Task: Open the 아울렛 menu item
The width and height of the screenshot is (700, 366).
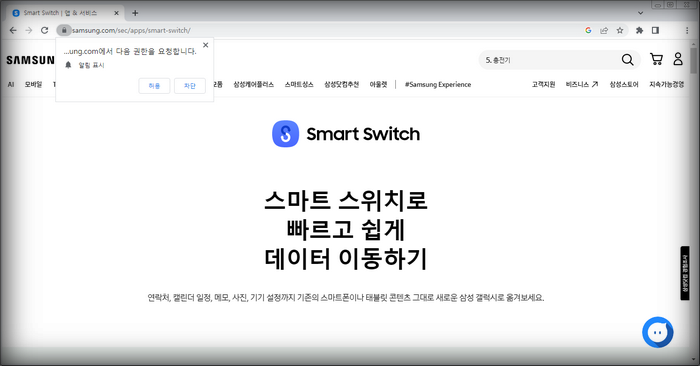Action: coord(378,84)
